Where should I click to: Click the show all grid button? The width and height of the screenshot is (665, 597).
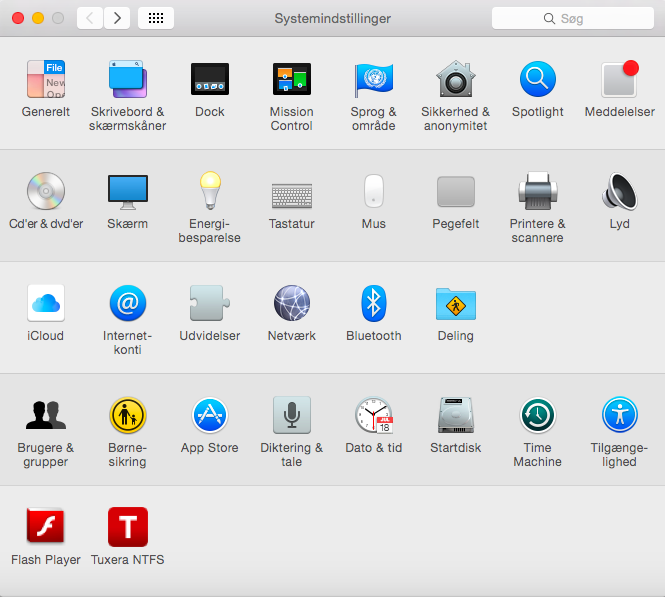[156, 18]
